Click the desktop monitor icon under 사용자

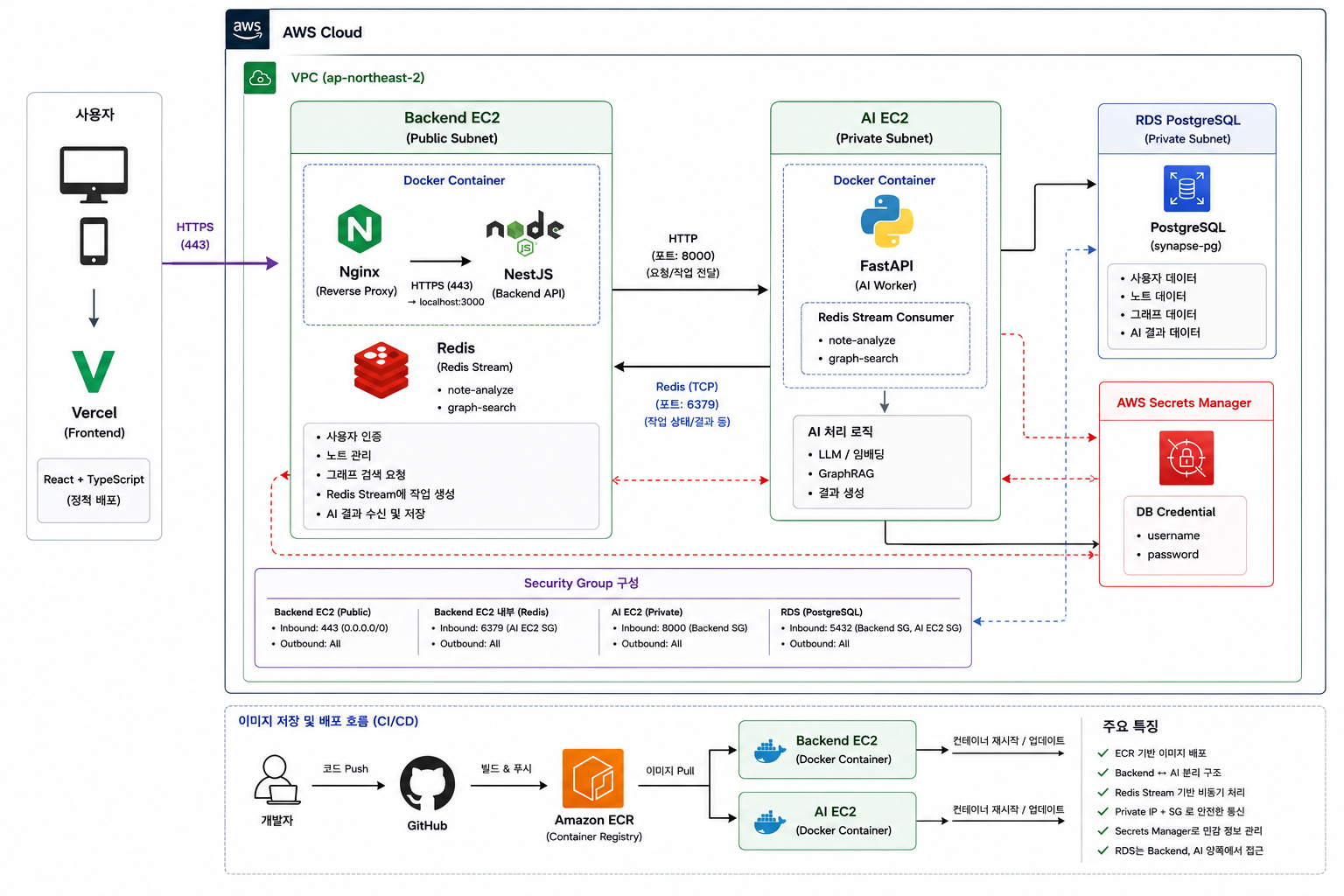94,174
